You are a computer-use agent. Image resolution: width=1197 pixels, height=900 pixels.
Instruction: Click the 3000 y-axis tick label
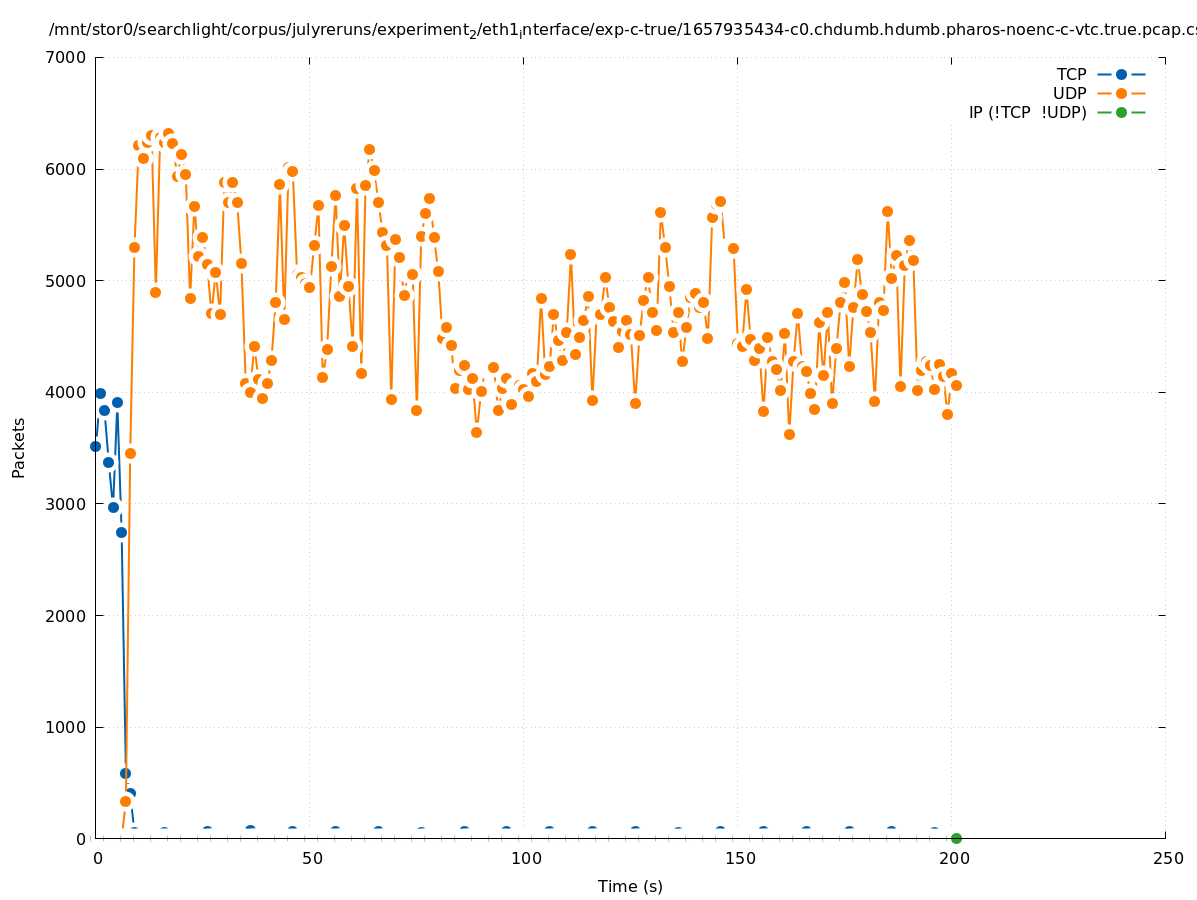[67, 504]
